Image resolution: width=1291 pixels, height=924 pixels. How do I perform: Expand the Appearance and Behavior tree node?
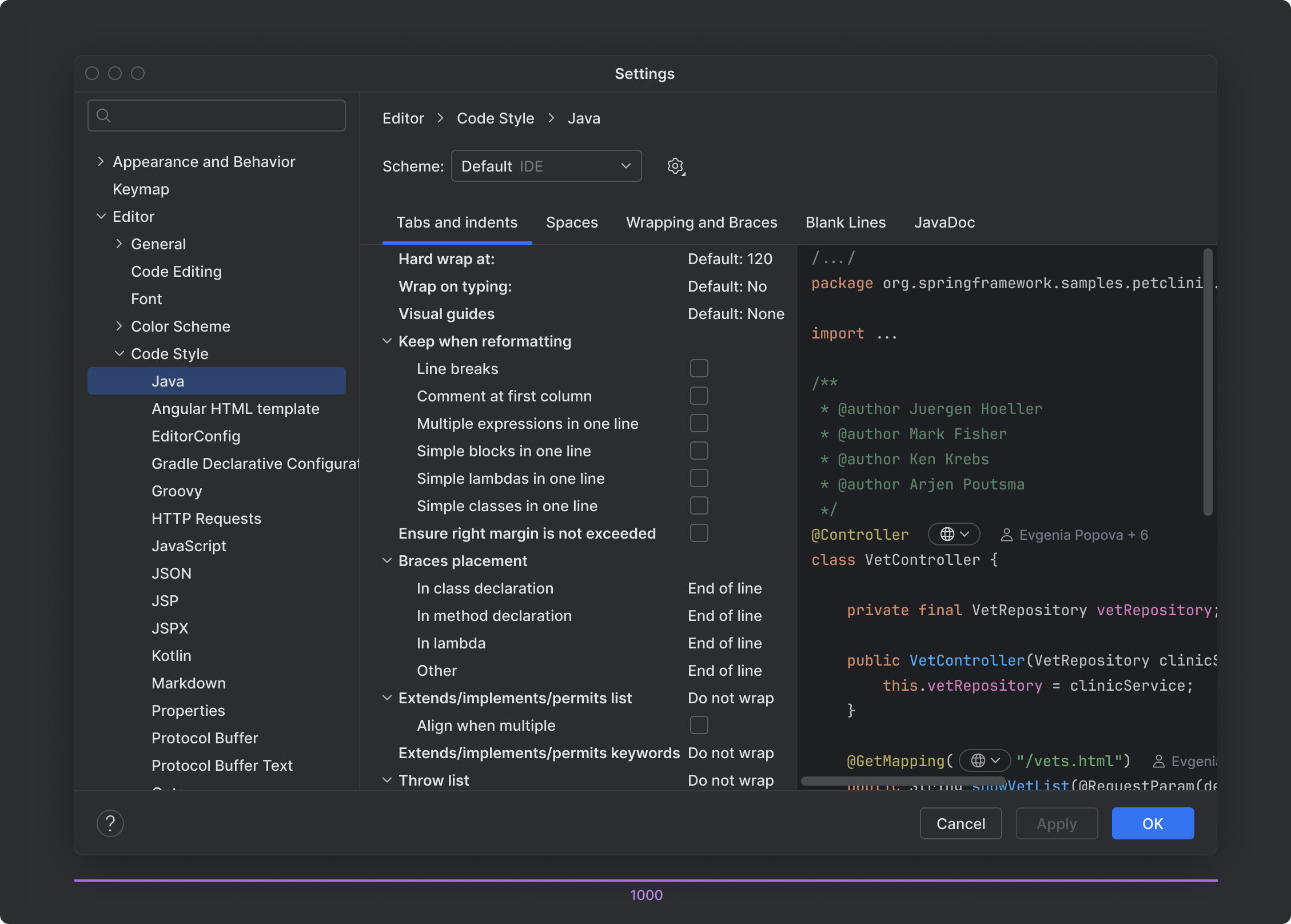point(101,161)
